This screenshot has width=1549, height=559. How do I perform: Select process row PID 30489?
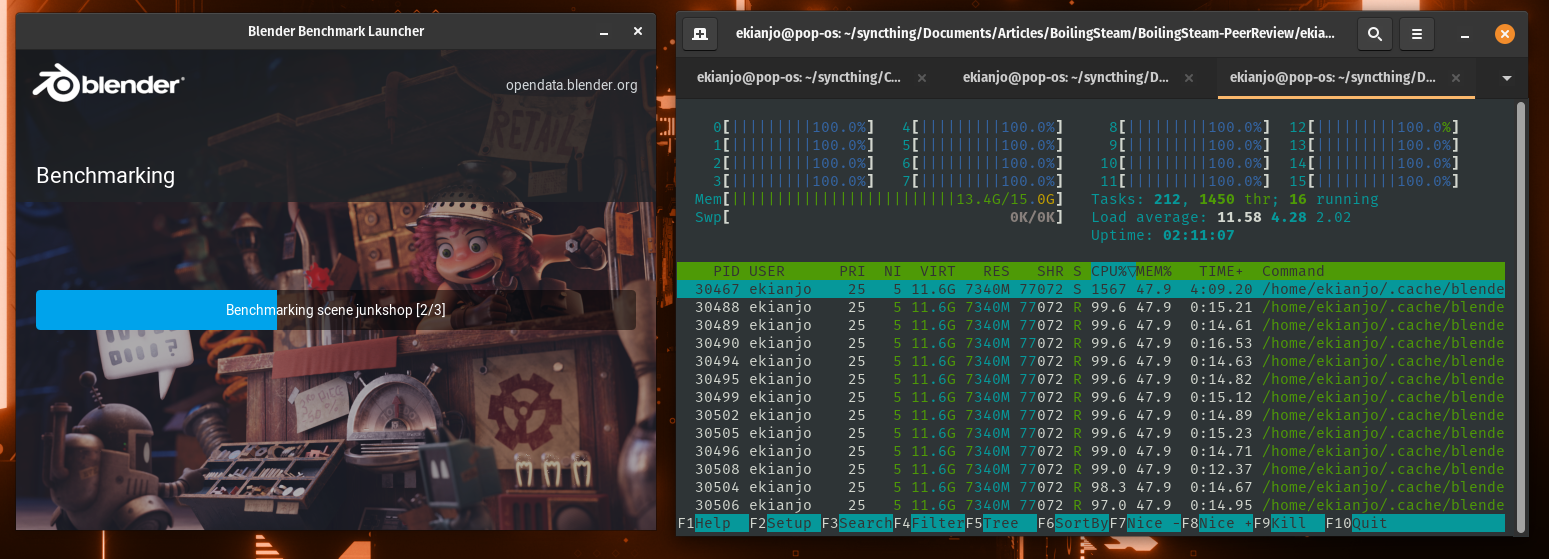click(1091, 325)
